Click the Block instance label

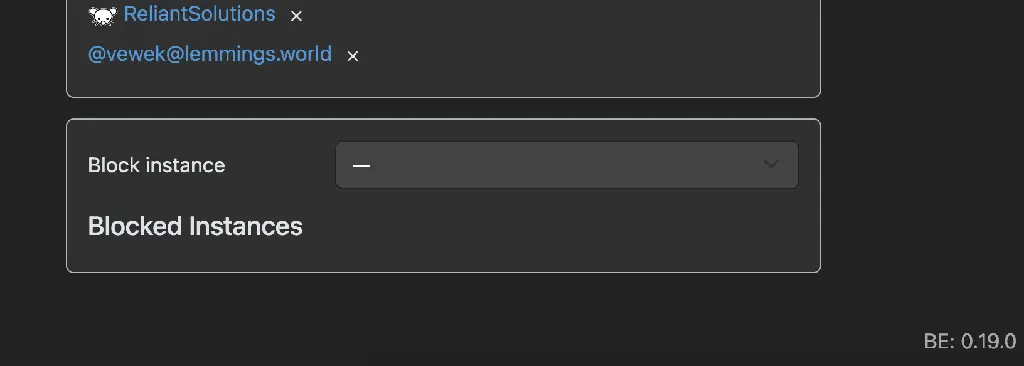pos(157,165)
